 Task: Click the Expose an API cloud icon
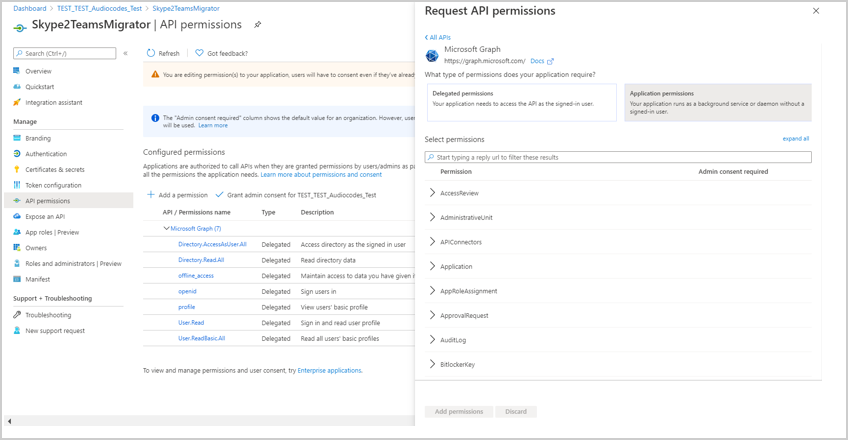coord(17,216)
